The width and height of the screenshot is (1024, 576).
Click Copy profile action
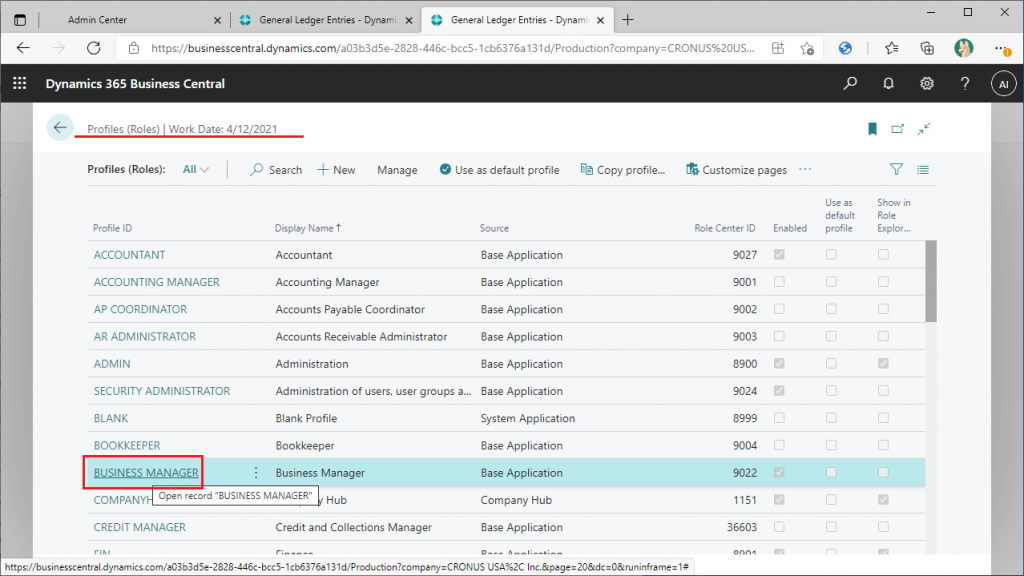623,170
